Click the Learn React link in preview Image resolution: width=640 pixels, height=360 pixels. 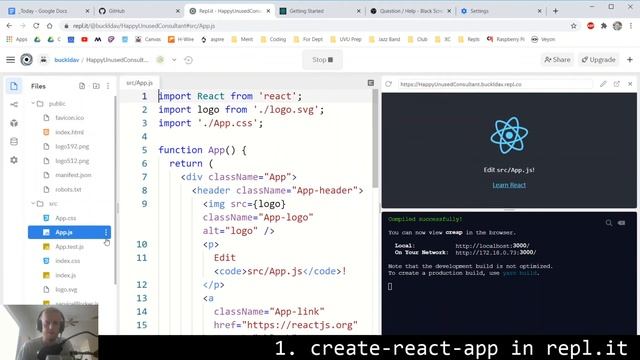509,185
